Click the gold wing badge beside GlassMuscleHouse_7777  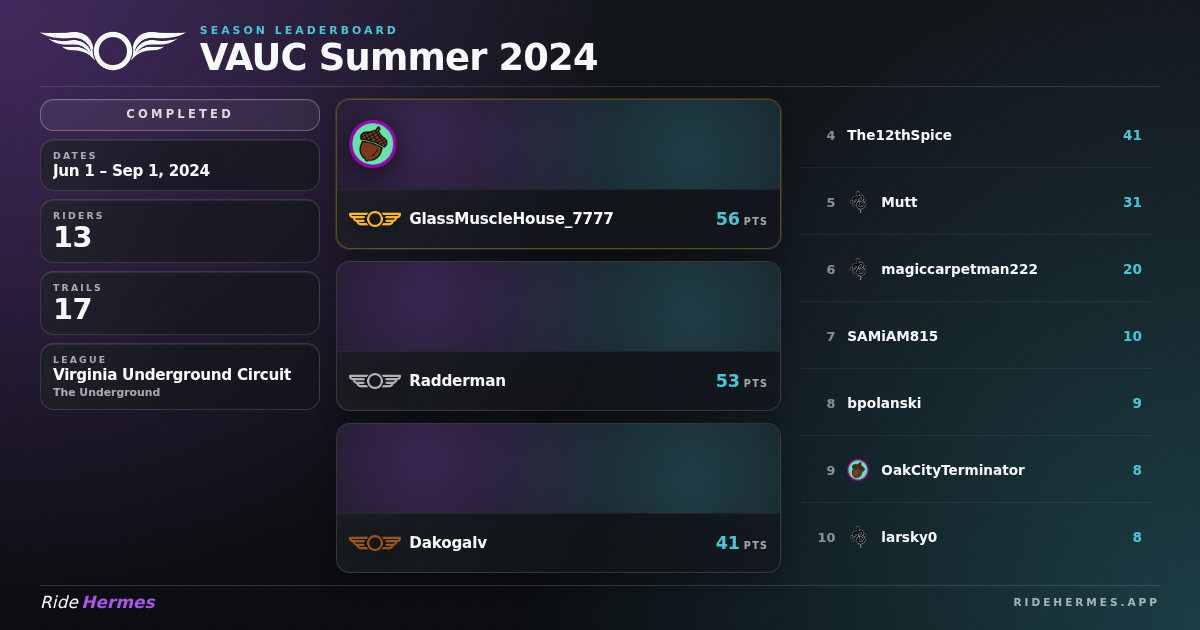[x=375, y=219]
